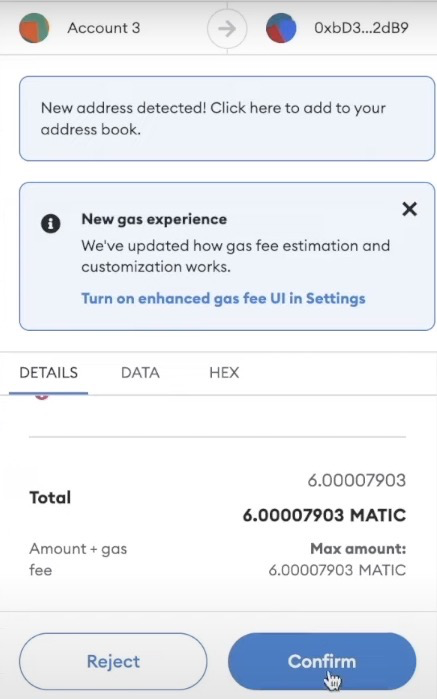Viewport: 437px width, 699px height.
Task: Click the red icon under DETAILS tab
Action: 41,396
